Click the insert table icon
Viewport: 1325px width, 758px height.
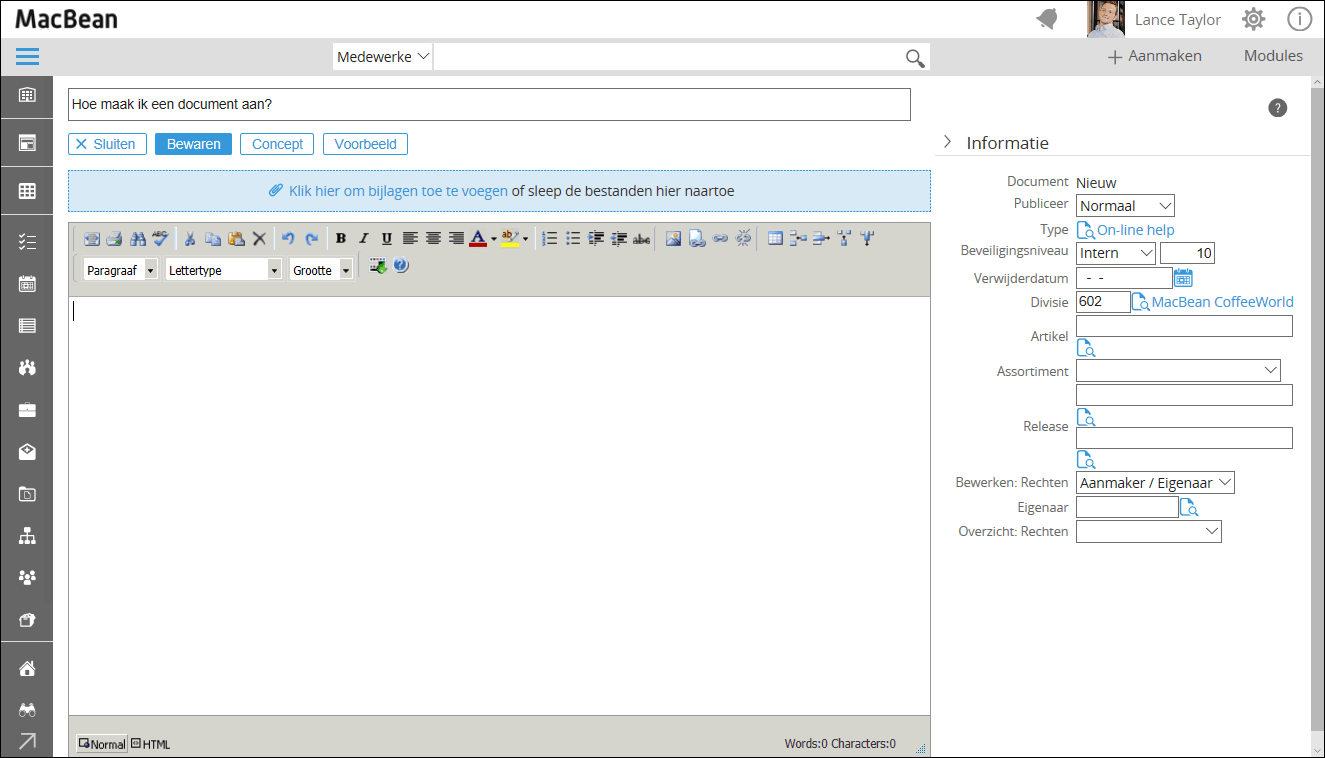[775, 238]
